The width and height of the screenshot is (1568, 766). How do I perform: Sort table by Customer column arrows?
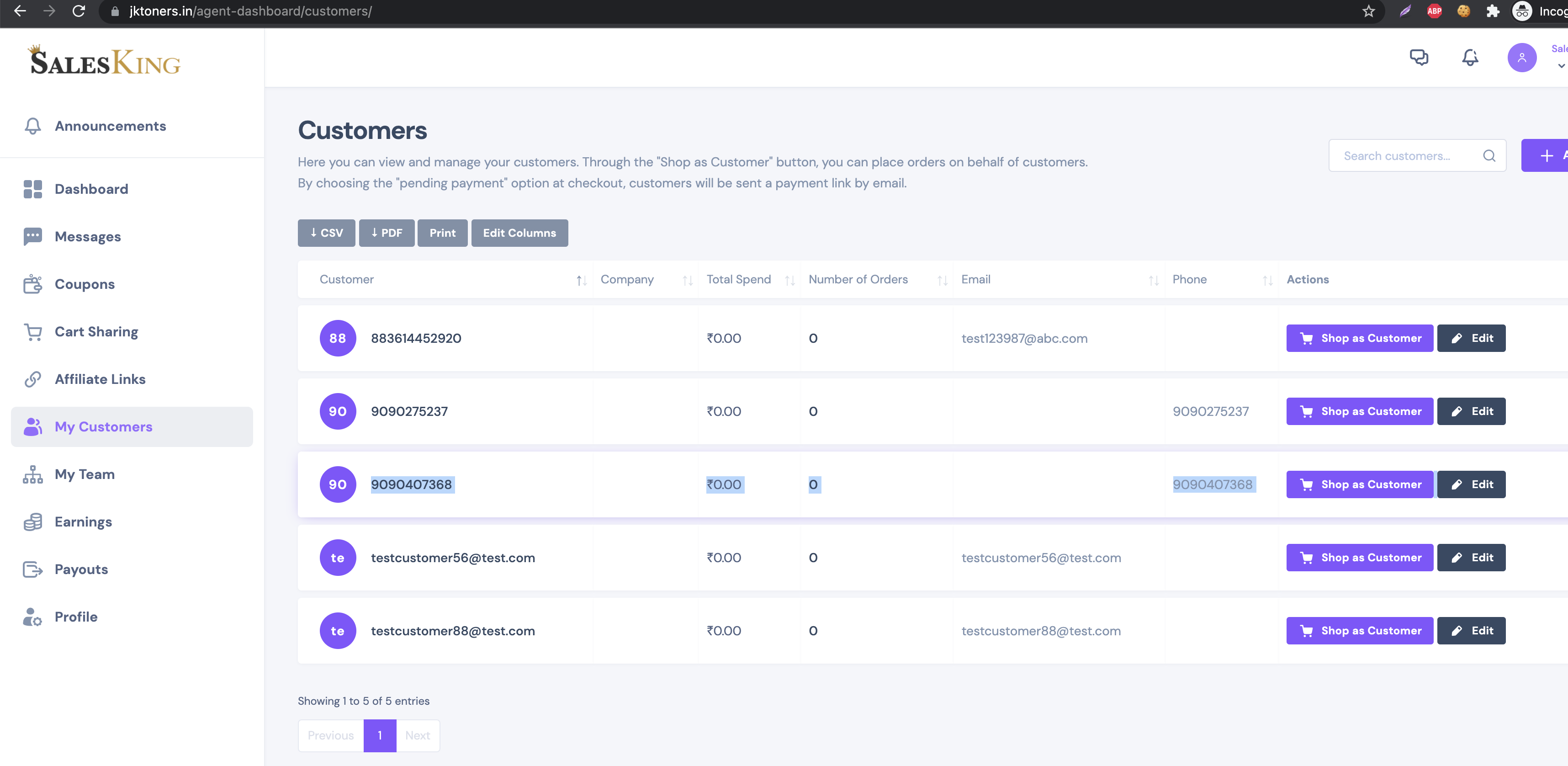pyautogui.click(x=581, y=280)
